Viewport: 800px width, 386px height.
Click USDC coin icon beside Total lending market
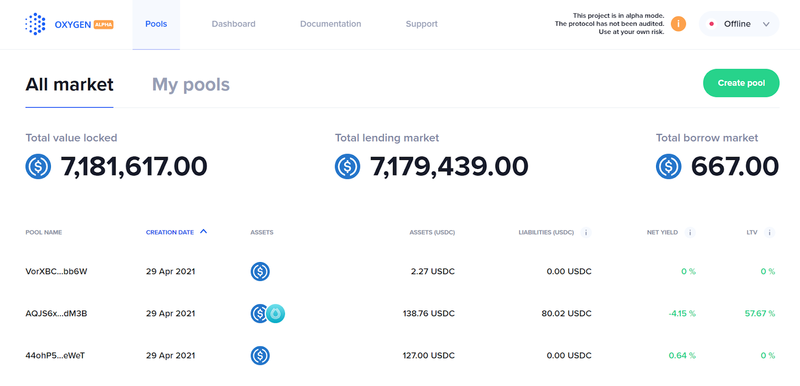click(x=347, y=166)
